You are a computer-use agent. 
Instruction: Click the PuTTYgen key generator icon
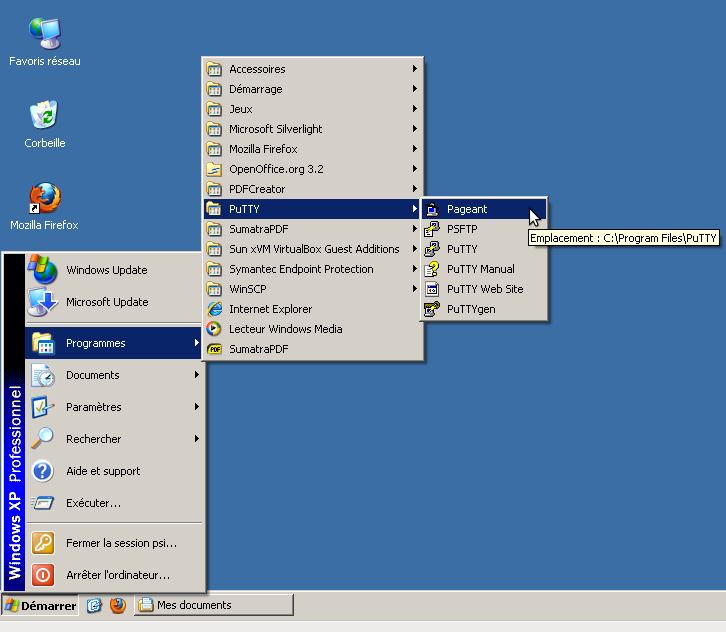pos(432,309)
